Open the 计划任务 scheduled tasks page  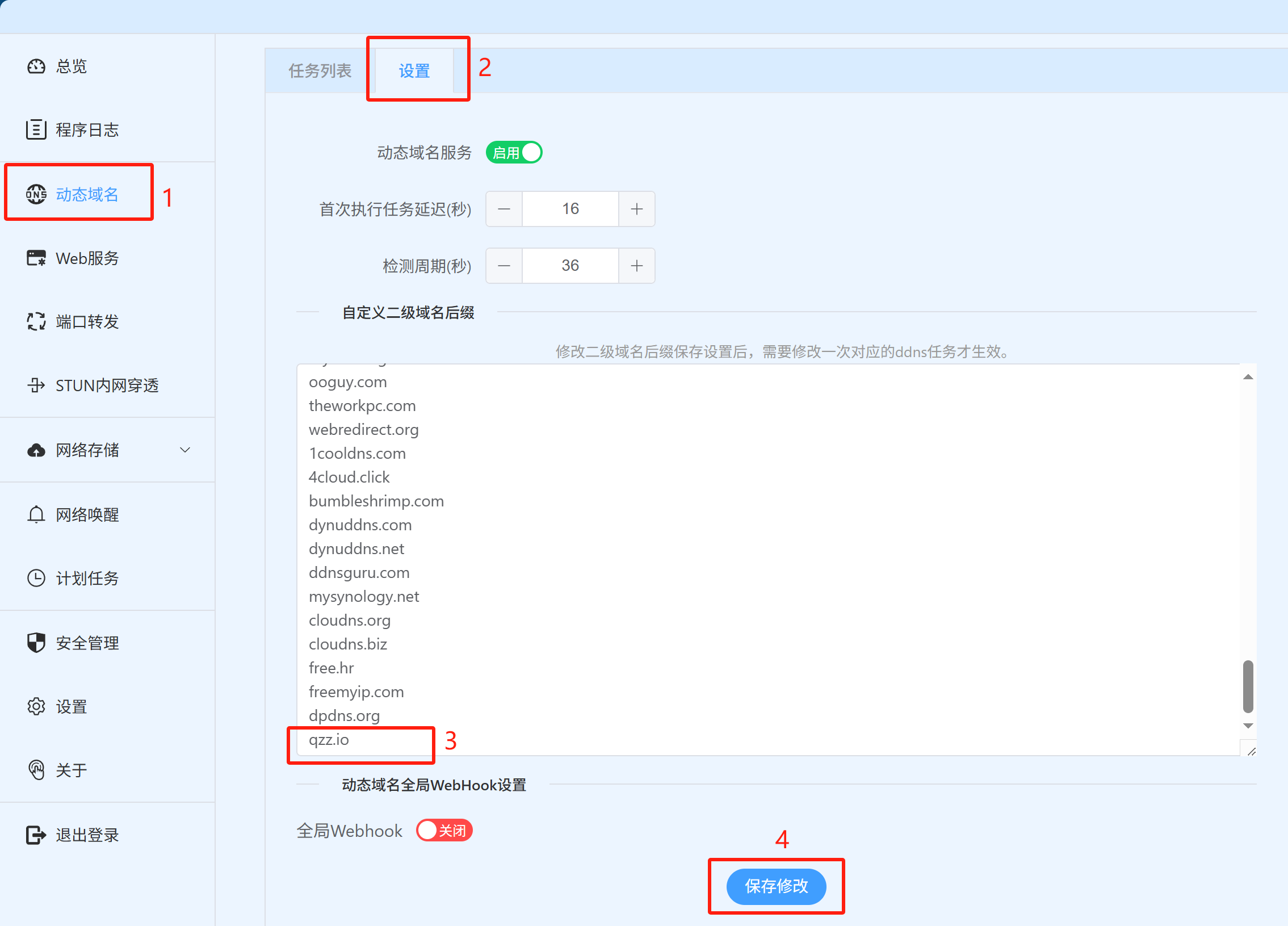tap(87, 579)
